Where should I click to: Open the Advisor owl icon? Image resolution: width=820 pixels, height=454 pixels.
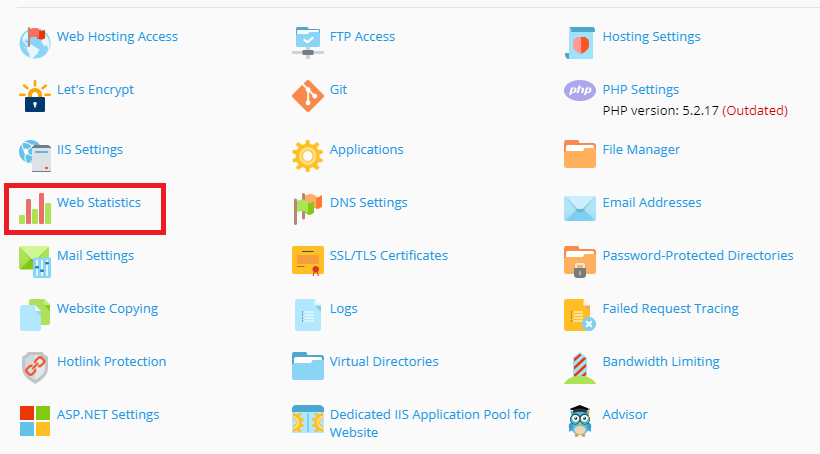pyautogui.click(x=580, y=420)
